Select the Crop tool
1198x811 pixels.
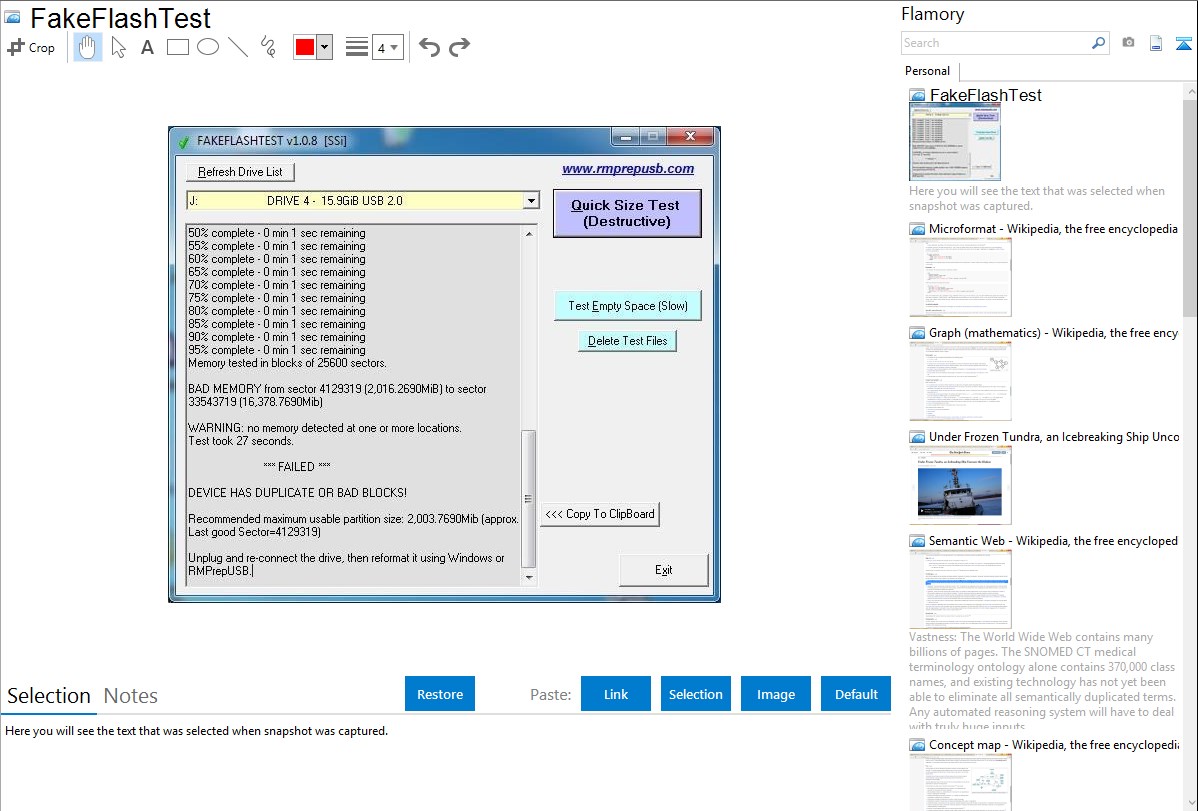tap(31, 47)
